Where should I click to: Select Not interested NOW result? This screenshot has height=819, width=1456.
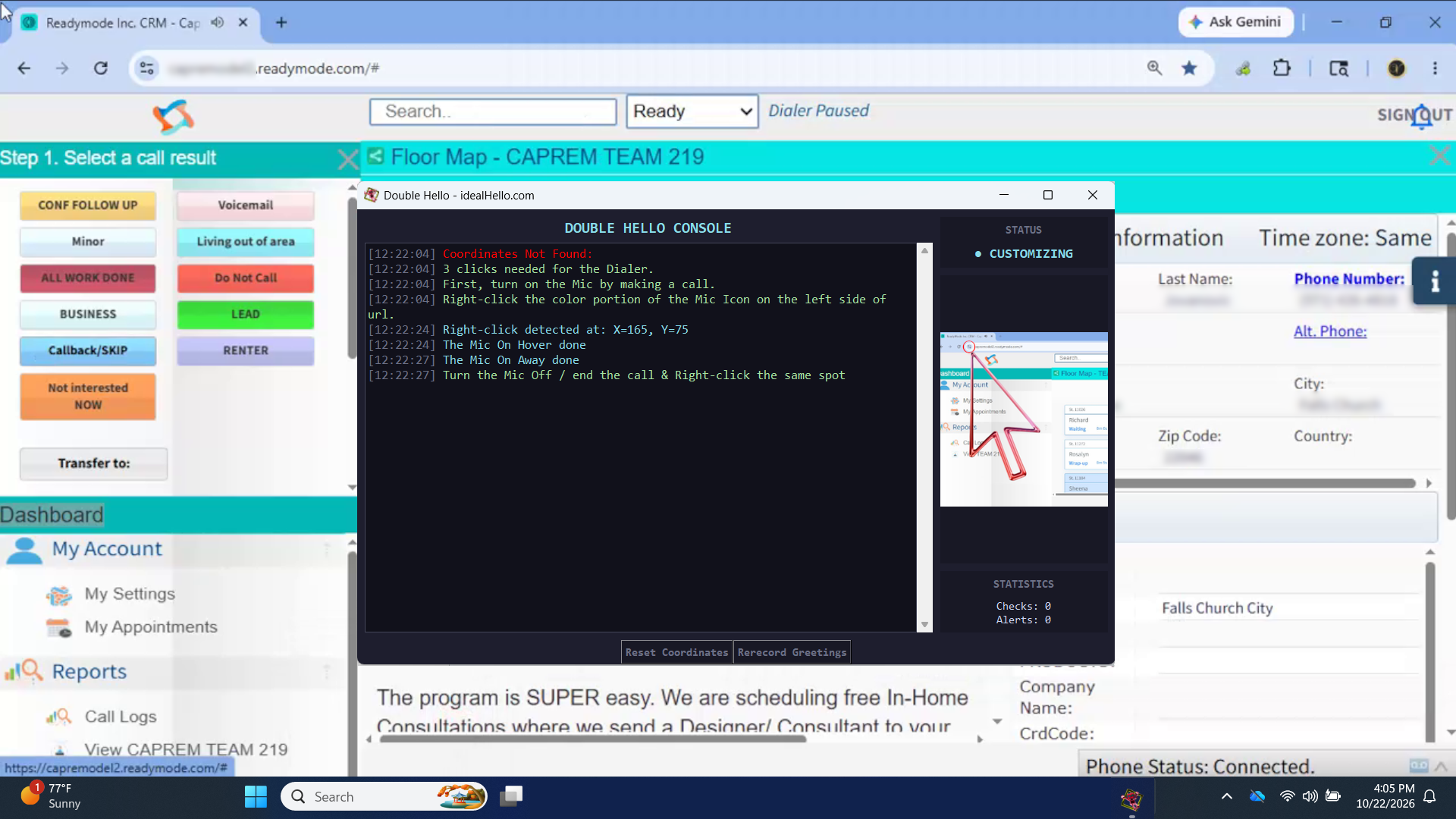(88, 397)
